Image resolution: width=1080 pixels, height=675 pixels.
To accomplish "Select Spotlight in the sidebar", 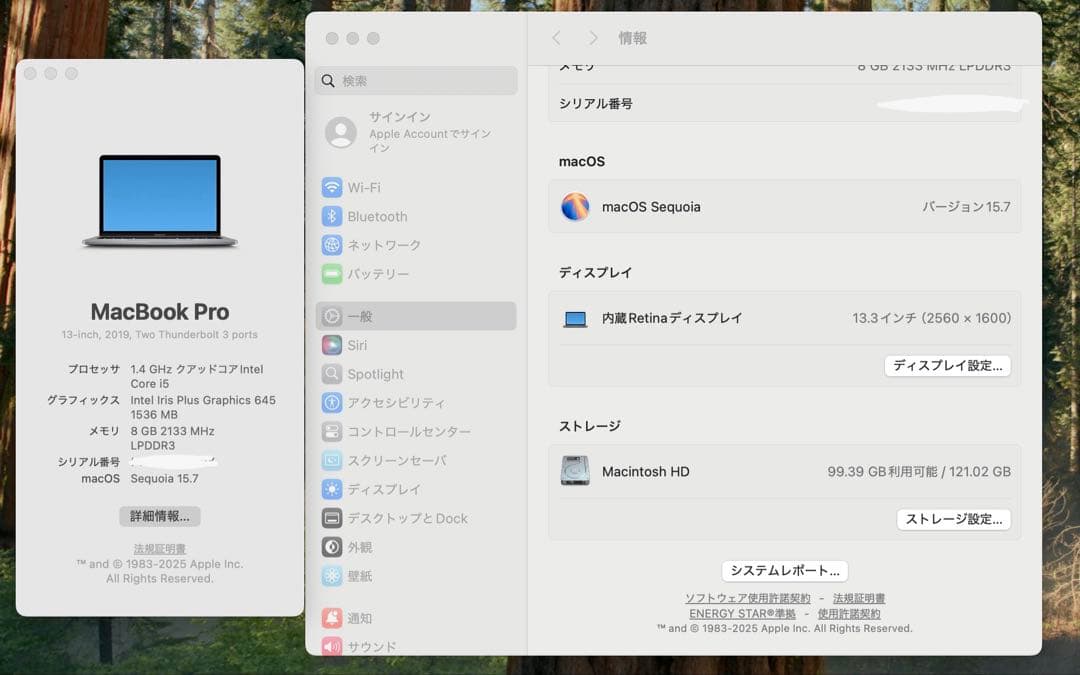I will (376, 374).
